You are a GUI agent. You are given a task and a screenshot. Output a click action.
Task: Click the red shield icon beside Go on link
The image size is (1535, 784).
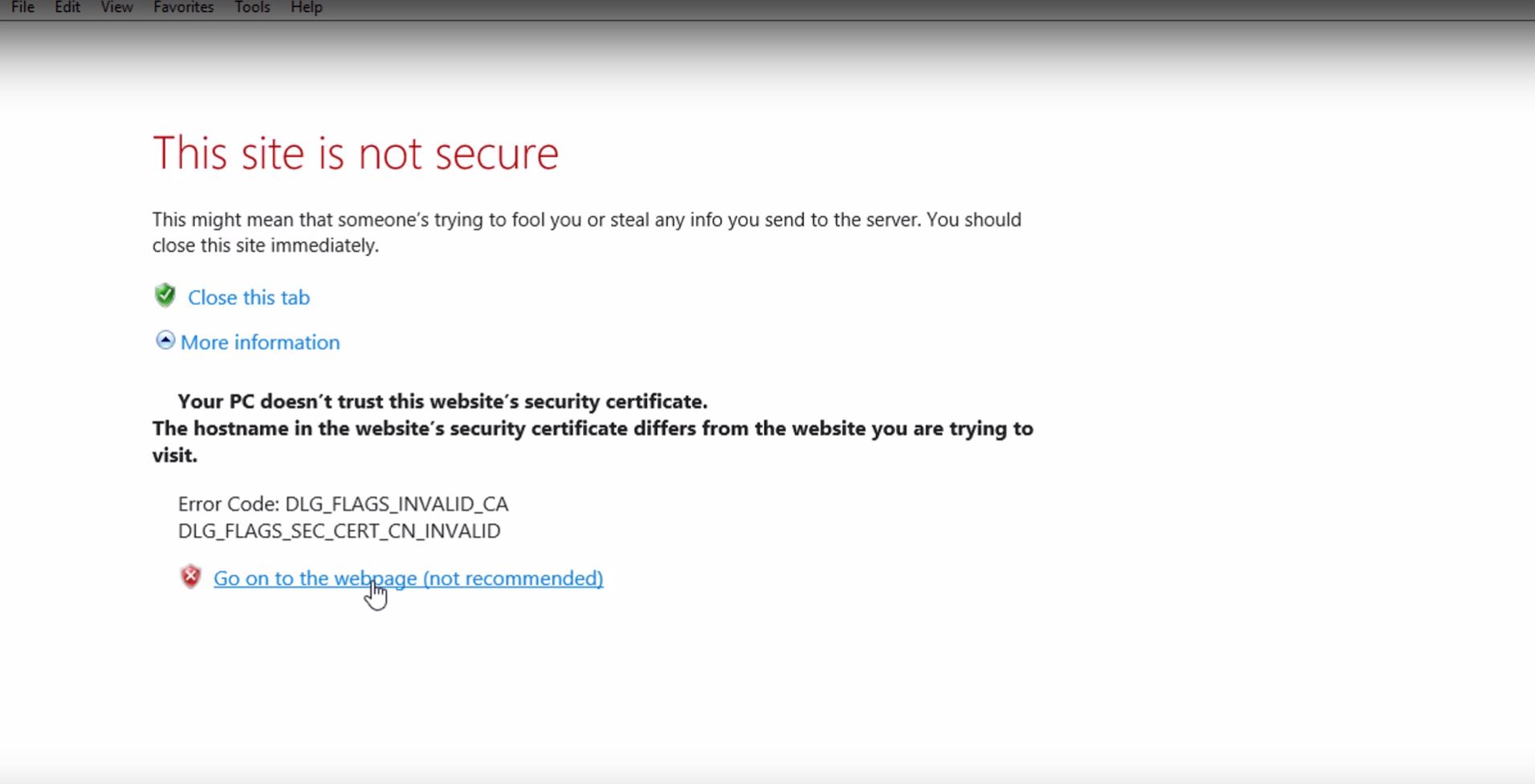190,577
